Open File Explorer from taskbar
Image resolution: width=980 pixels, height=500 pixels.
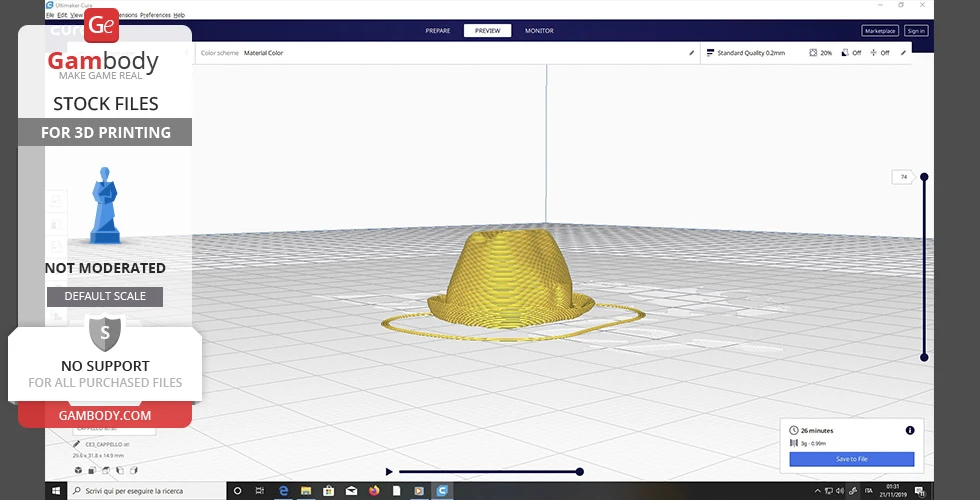pos(306,491)
